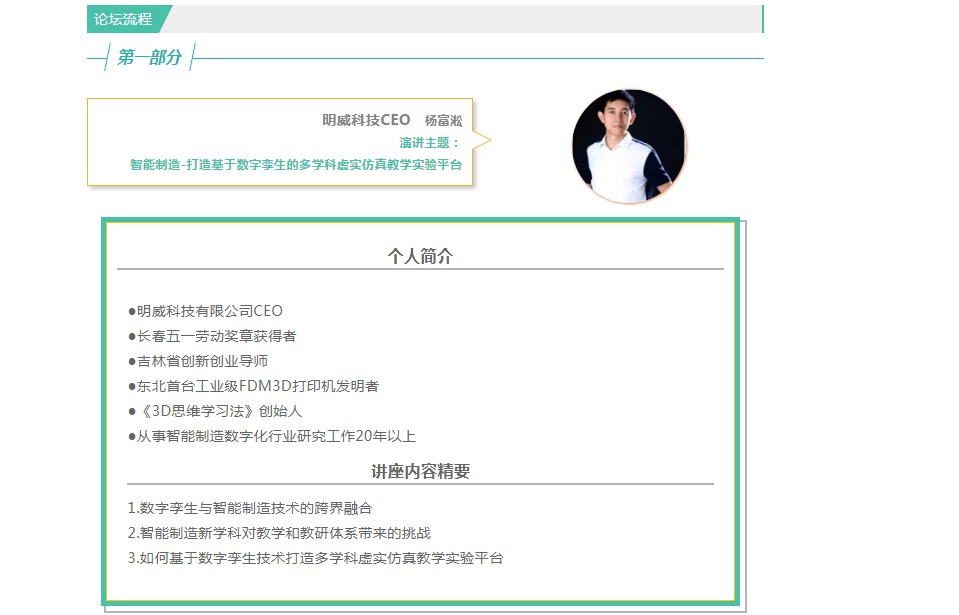Screen dimensions: 959x615
Task: Click the 讲座内容精要 heading
Action: (x=421, y=471)
